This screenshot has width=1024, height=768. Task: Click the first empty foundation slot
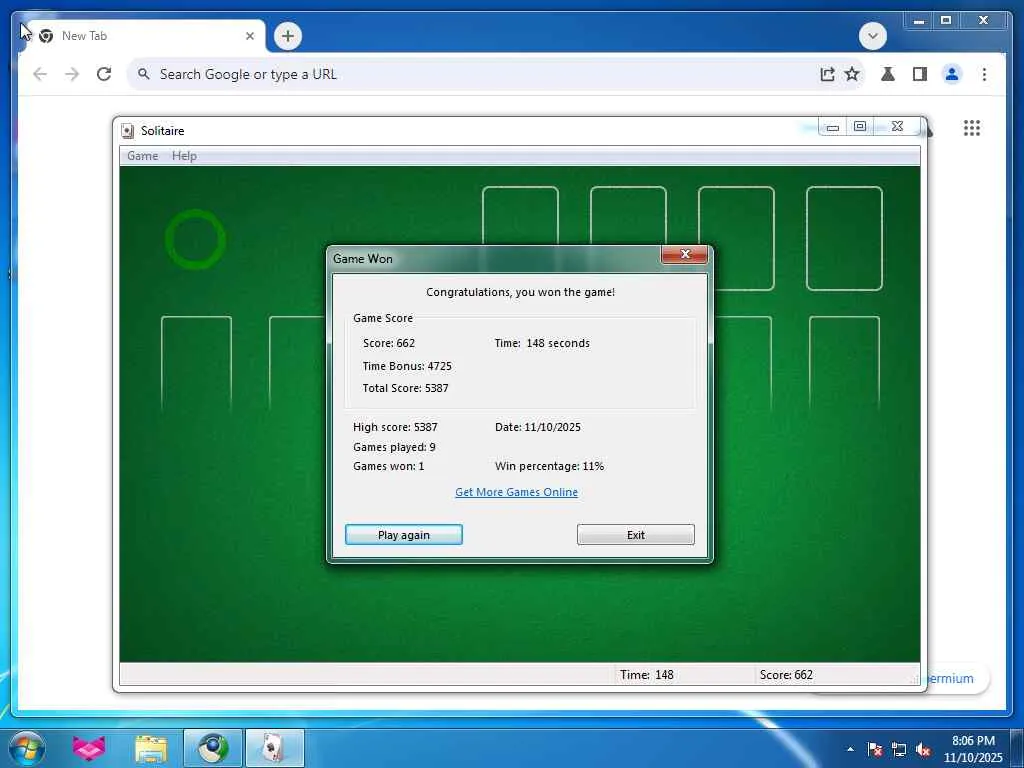point(520,216)
